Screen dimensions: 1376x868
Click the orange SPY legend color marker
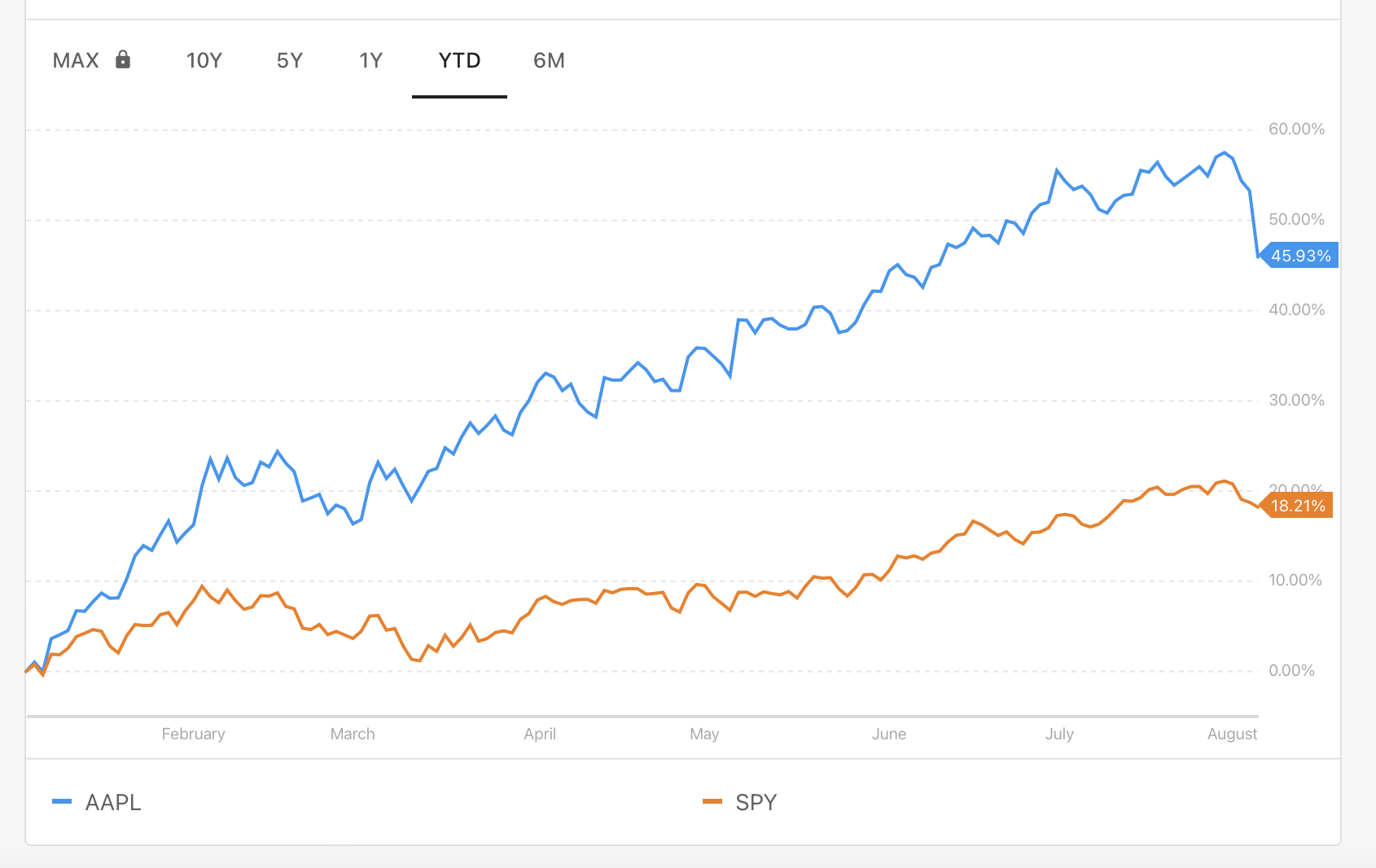[712, 801]
